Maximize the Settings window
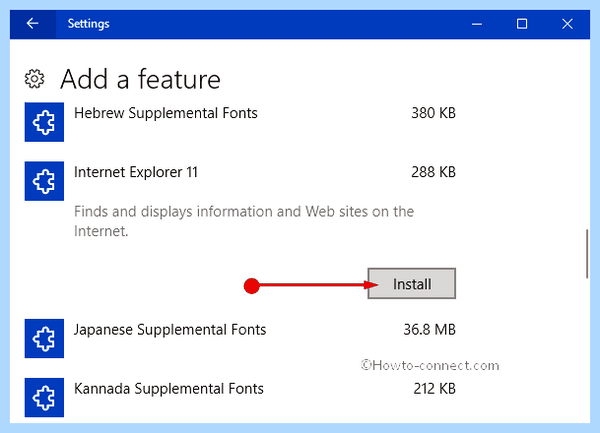Image resolution: width=600 pixels, height=433 pixels. [x=522, y=24]
